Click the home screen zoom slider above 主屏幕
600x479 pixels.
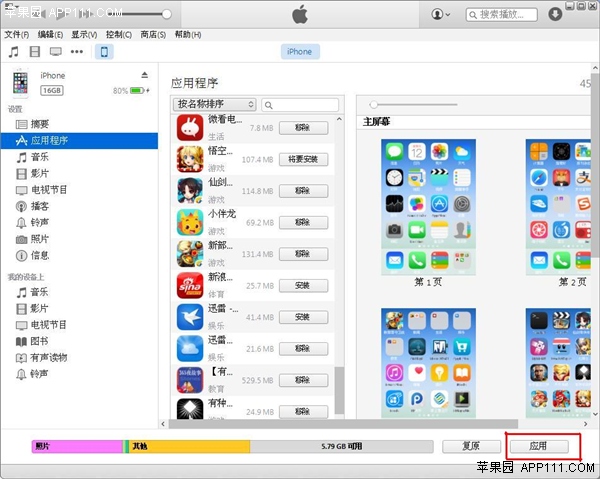pos(374,104)
